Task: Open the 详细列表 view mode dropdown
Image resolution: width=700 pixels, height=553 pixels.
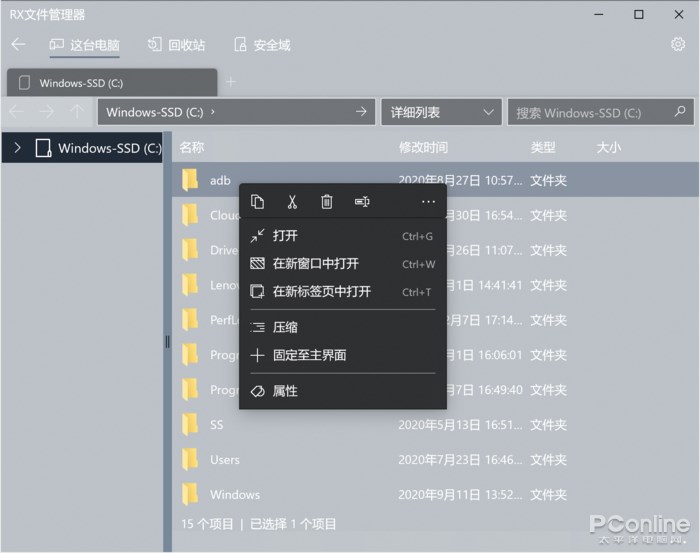Action: point(442,112)
